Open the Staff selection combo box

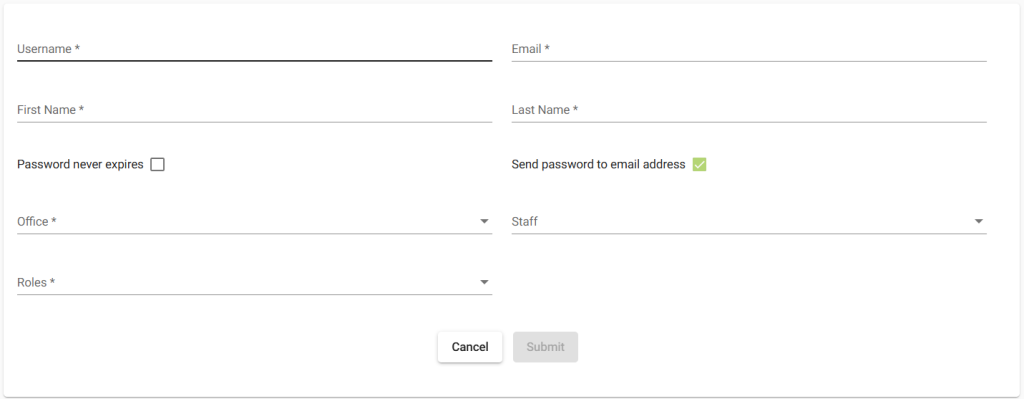coord(749,221)
